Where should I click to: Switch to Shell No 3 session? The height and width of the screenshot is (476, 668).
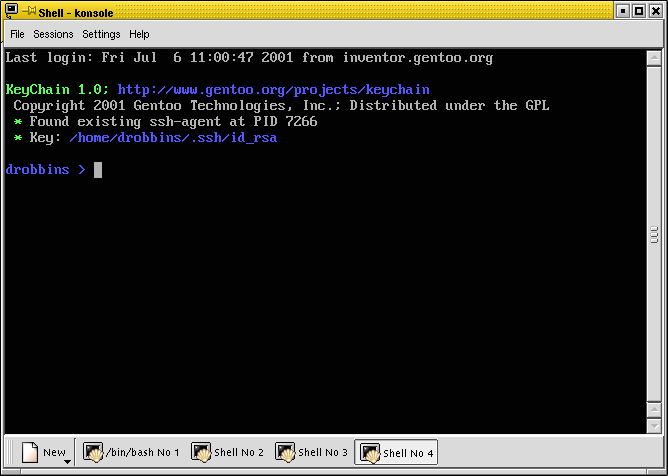point(311,452)
